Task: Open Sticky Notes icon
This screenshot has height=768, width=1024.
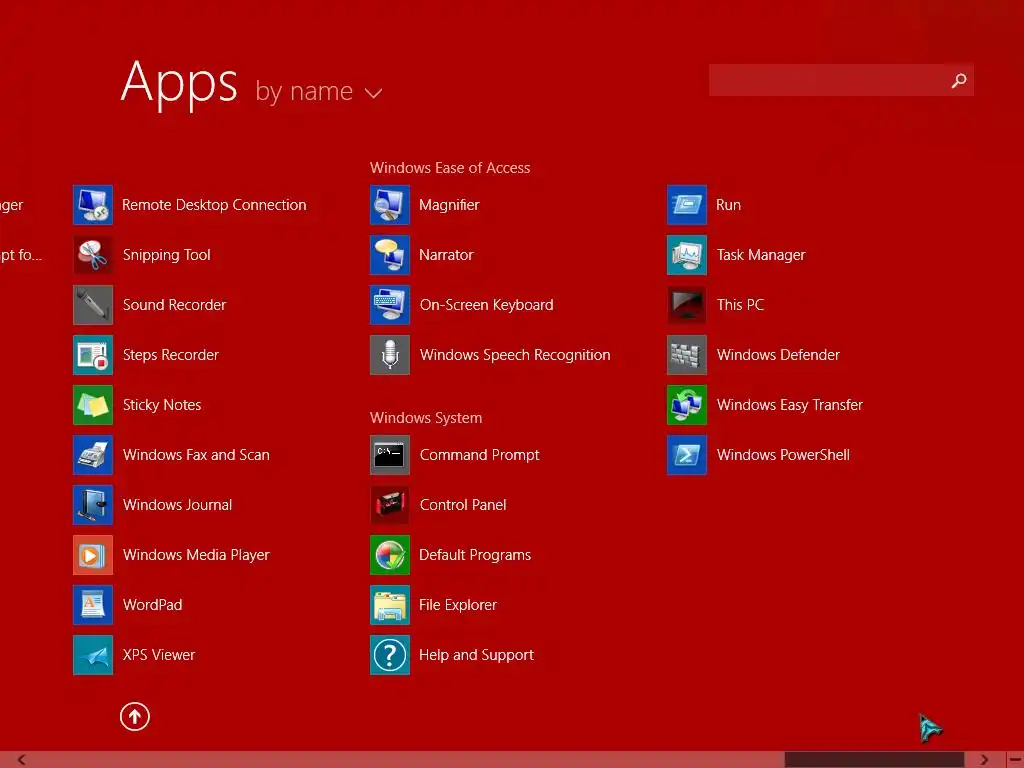Action: coord(93,405)
